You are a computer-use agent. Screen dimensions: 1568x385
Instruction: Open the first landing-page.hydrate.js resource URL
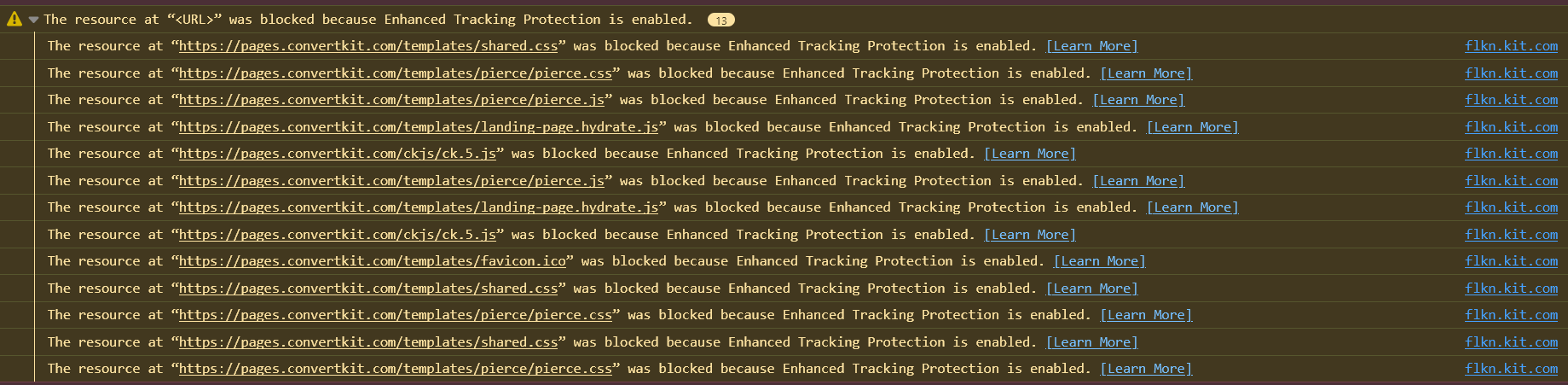click(x=419, y=127)
